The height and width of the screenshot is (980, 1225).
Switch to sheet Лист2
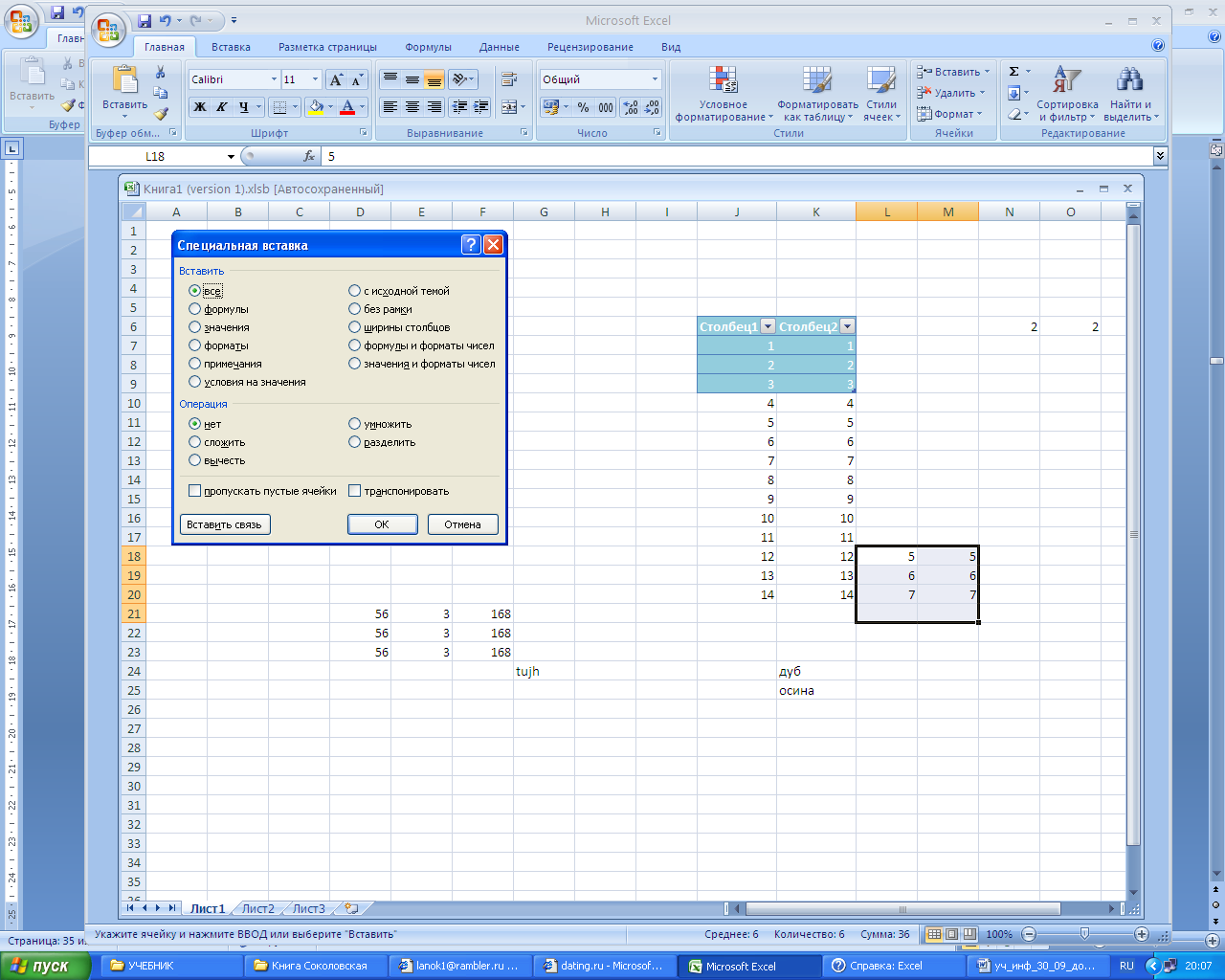[257, 908]
